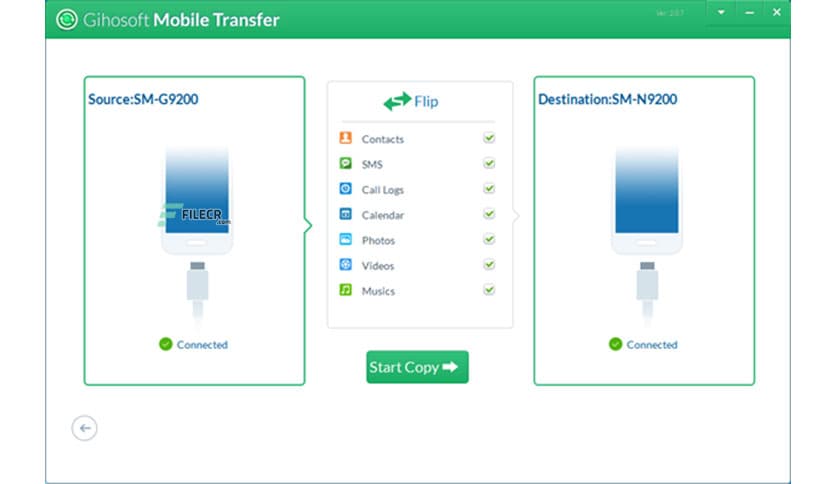
Task: Click the Musics label
Action: (378, 291)
